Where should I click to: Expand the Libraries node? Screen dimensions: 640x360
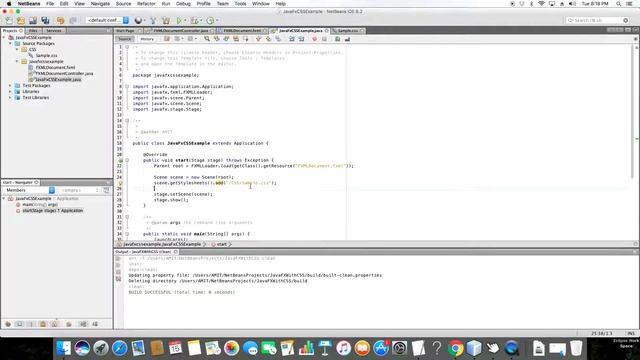coord(10,92)
